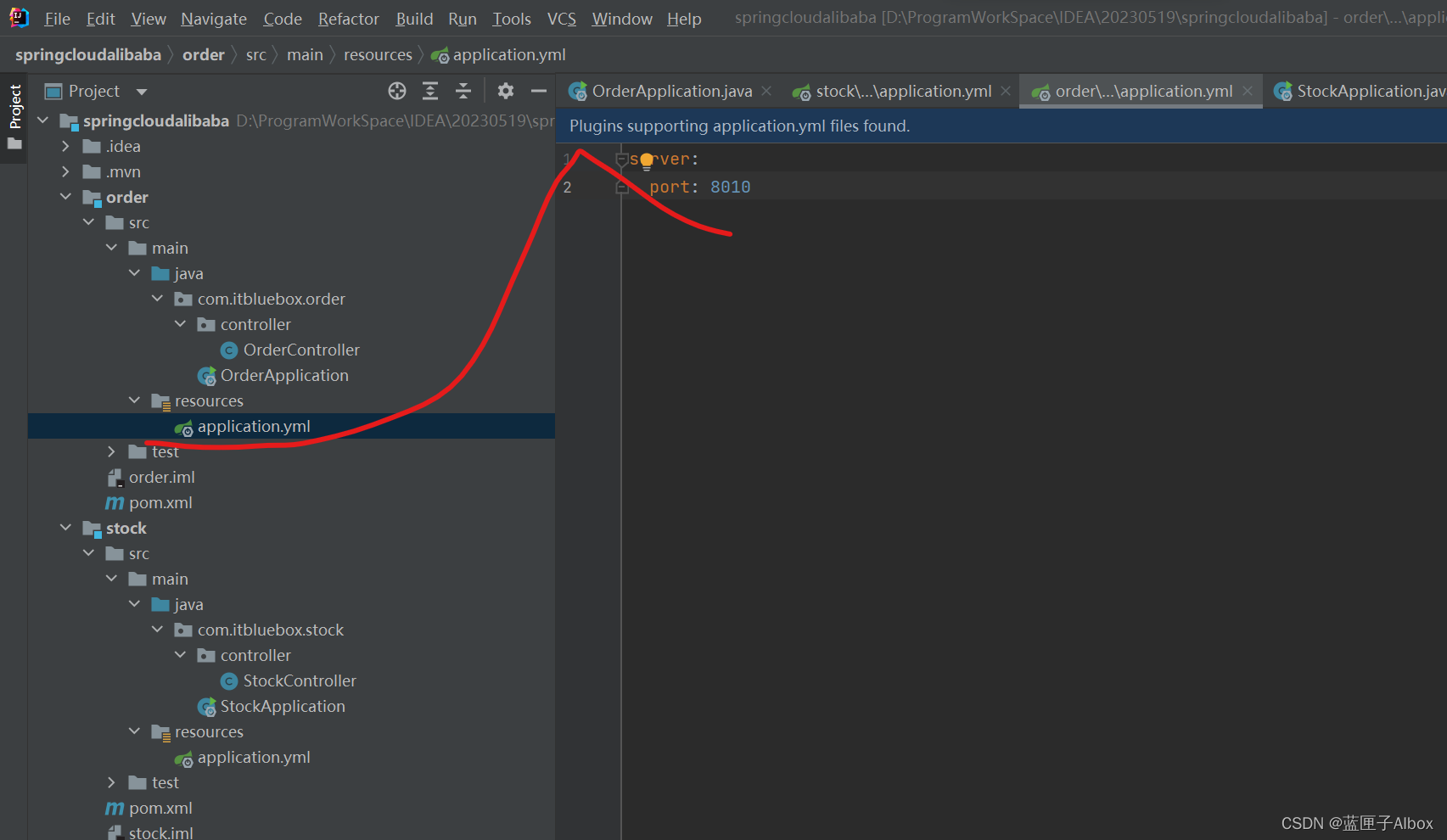This screenshot has width=1447, height=840.
Task: Collapse com.itbluebox.order package
Action: (x=157, y=299)
